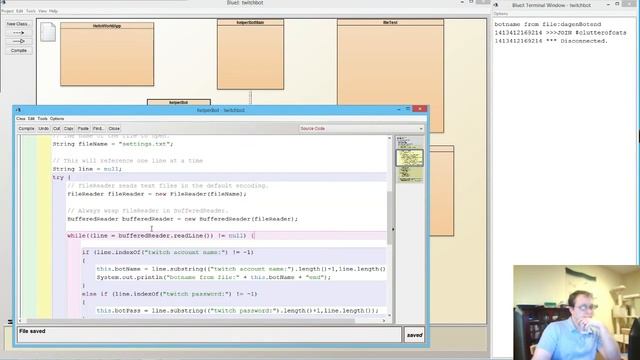
Task: Open the Edit menu in BlueJ main window
Action: click(19, 11)
